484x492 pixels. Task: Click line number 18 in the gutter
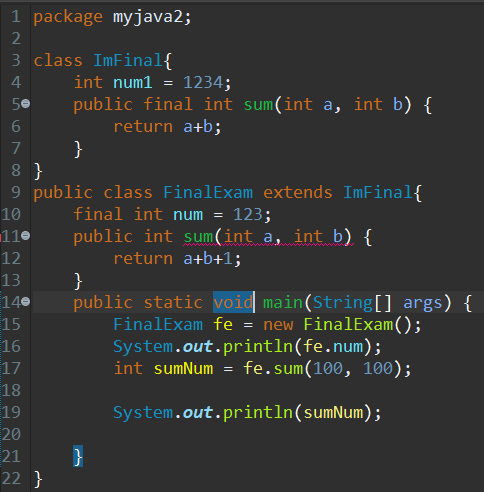point(11,391)
